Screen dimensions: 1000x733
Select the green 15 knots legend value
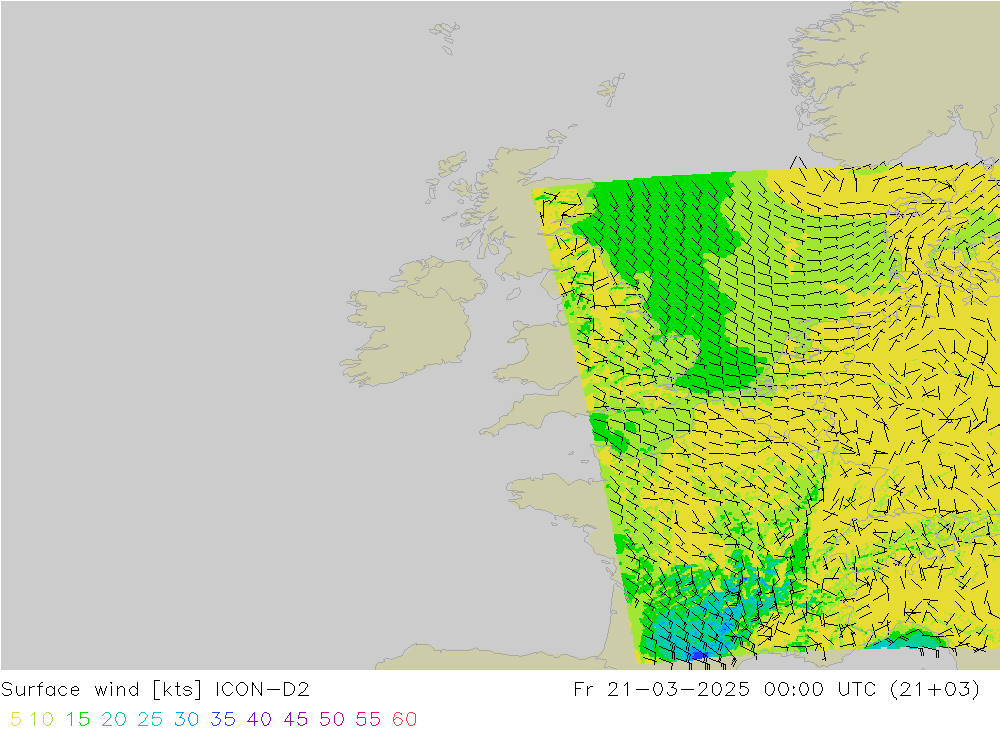(77, 719)
